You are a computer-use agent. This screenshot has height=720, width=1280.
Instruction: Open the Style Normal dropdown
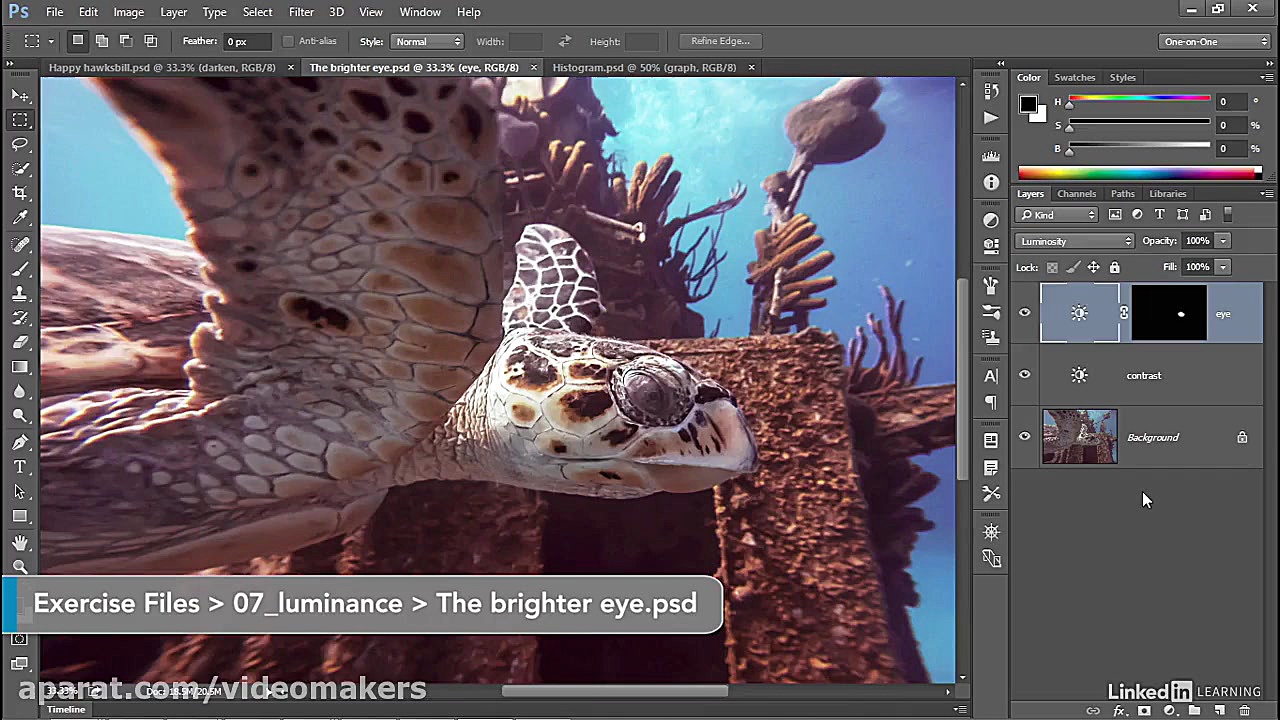point(427,41)
